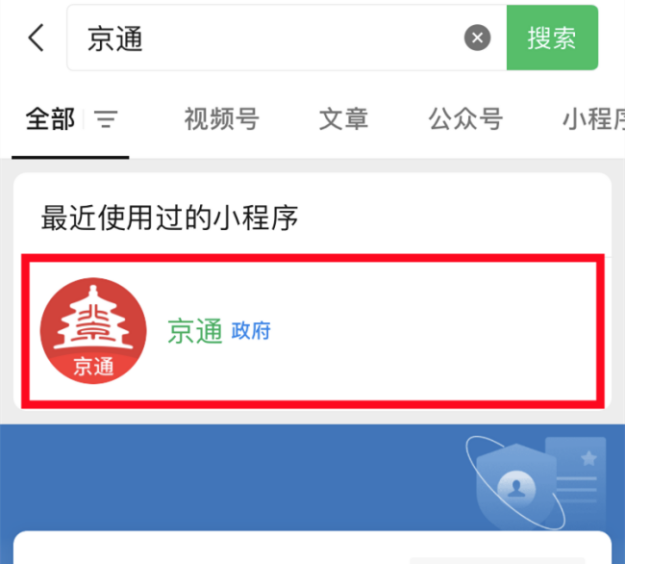Click the 最近使用过的小程序 heading
The image size is (651, 566).
(169, 218)
